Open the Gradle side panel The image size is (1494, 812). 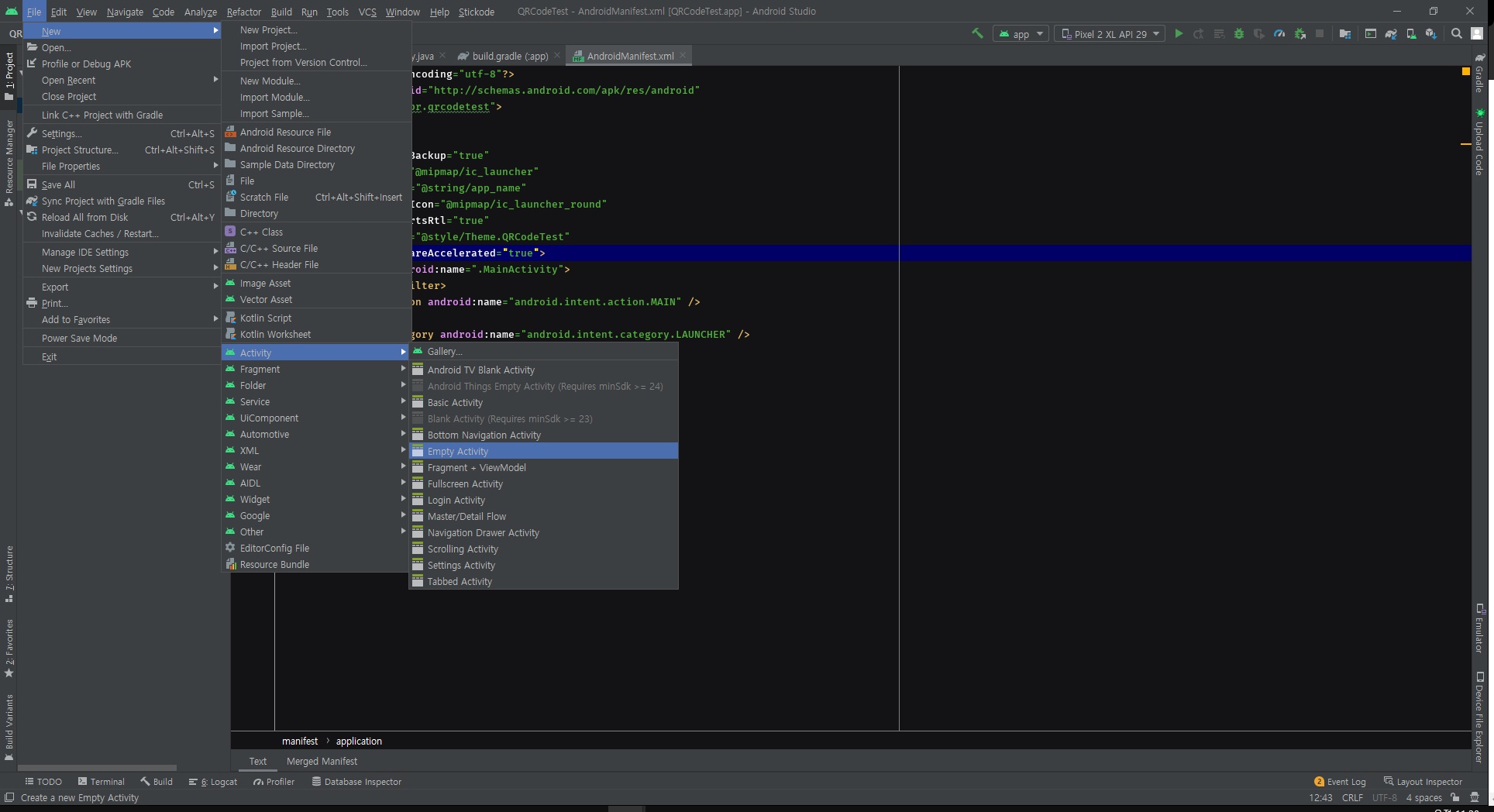(1480, 74)
